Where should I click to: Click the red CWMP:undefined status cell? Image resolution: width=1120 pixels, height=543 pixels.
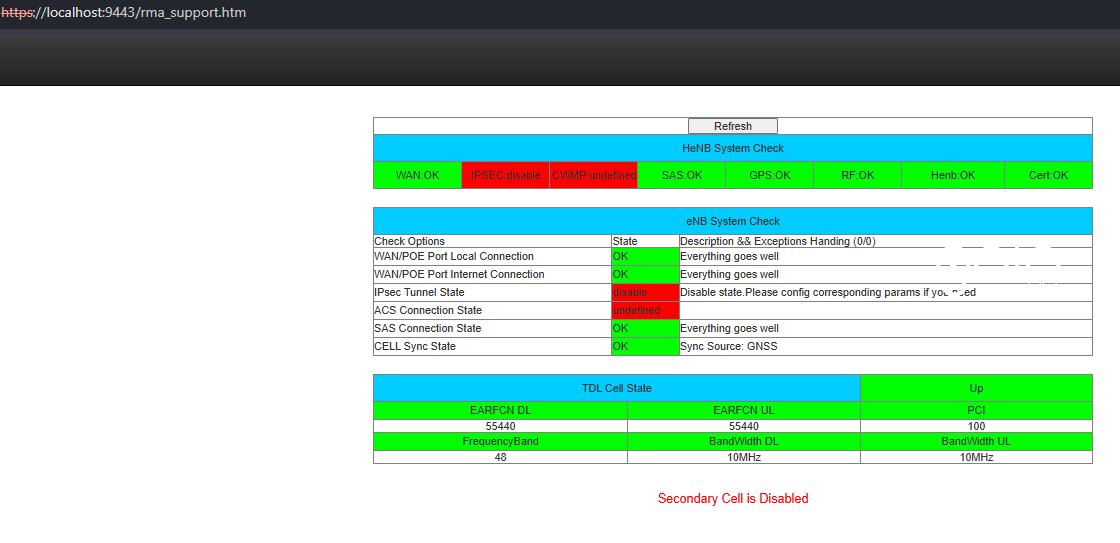pos(594,175)
